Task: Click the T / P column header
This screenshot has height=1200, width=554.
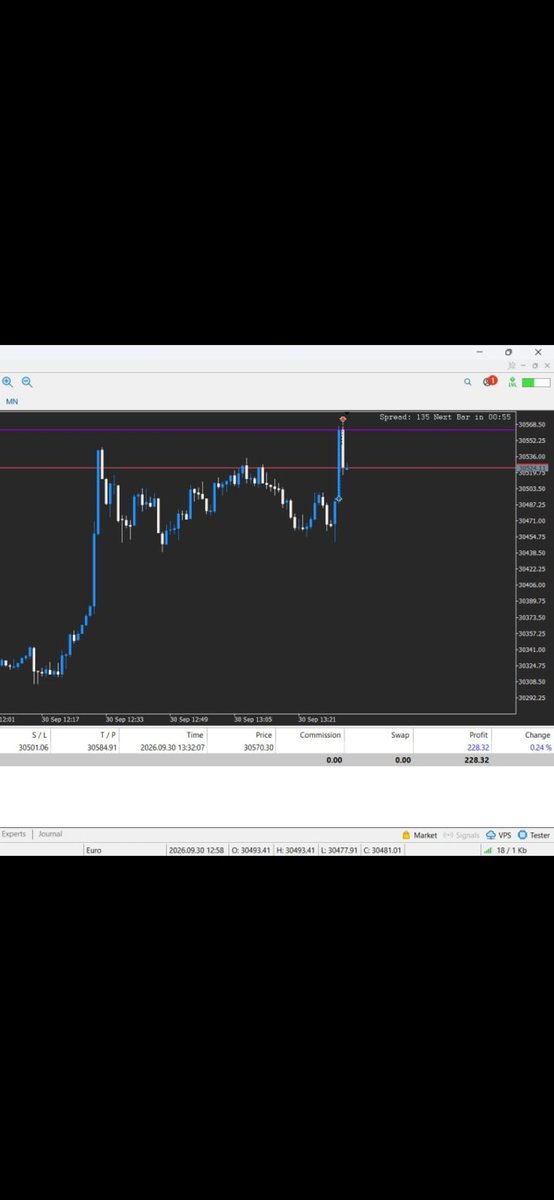Action: point(108,735)
